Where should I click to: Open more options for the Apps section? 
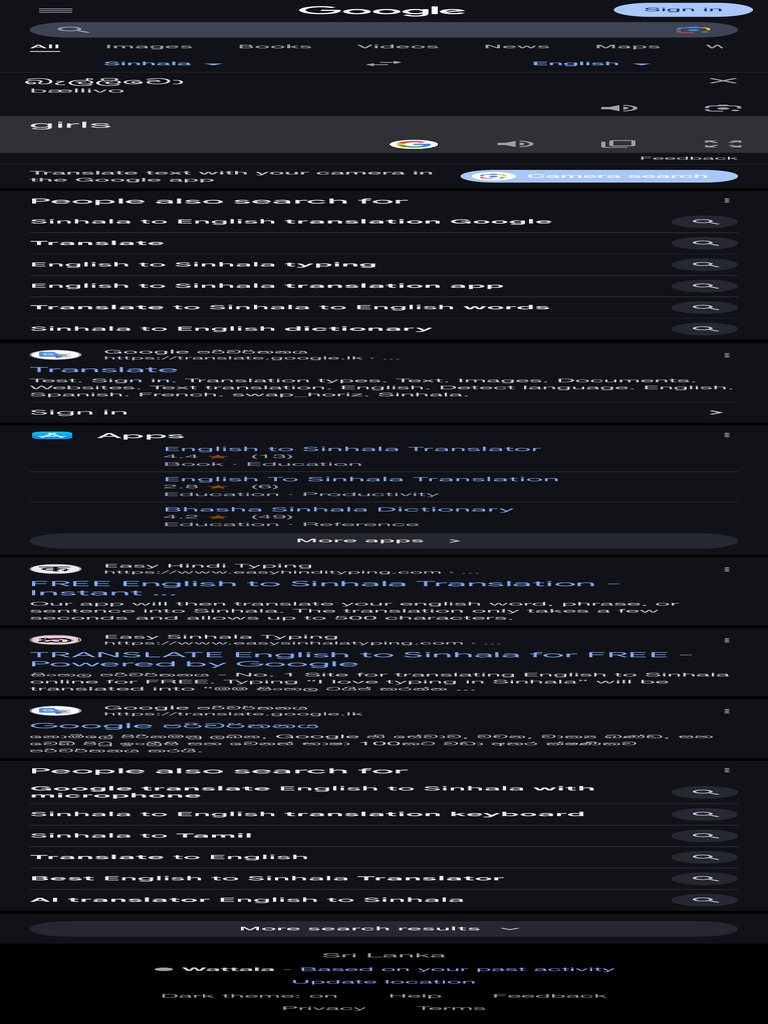coord(727,435)
